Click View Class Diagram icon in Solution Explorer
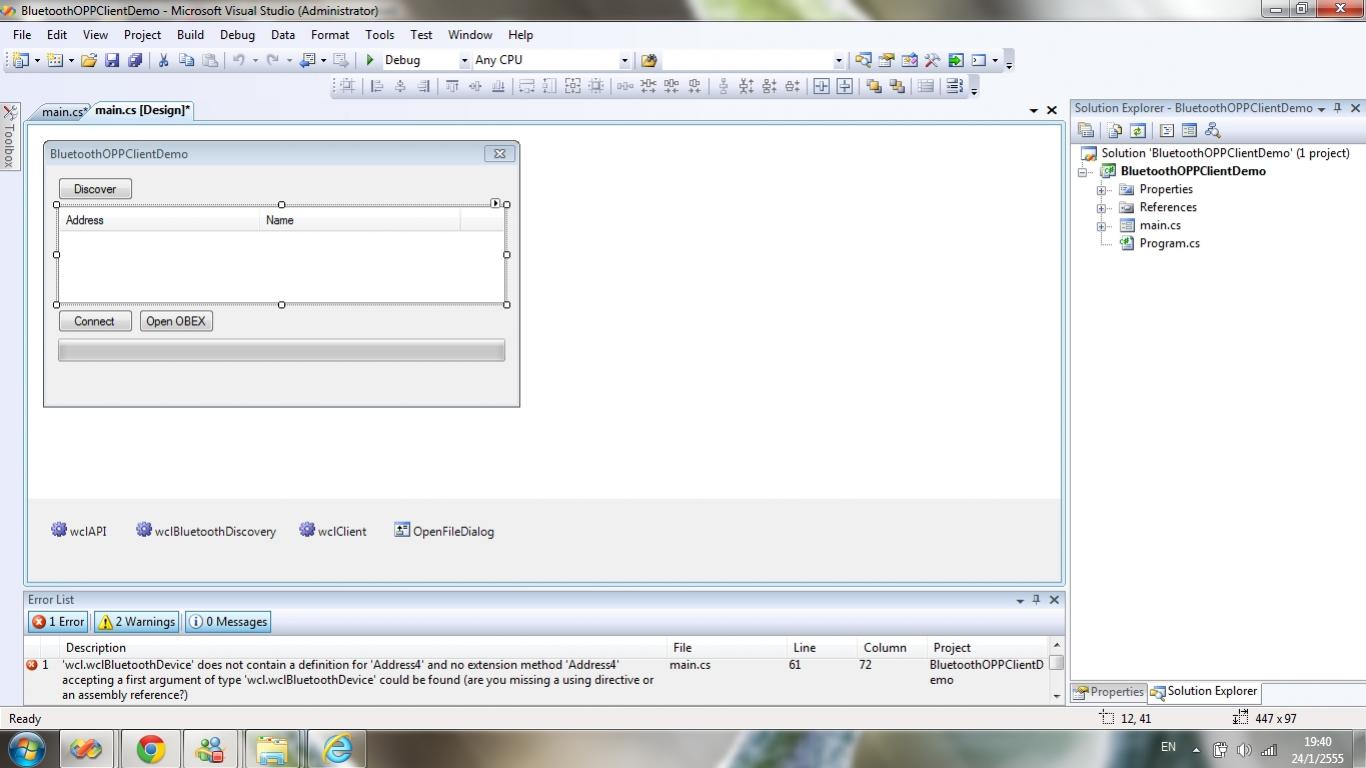This screenshot has width=1366, height=768. (1212, 130)
